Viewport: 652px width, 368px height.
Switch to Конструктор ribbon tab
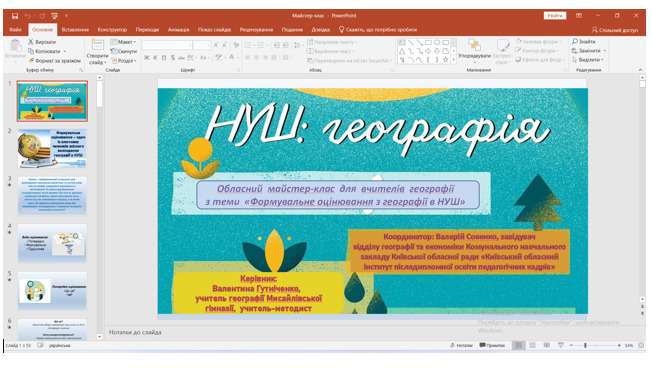tap(112, 30)
